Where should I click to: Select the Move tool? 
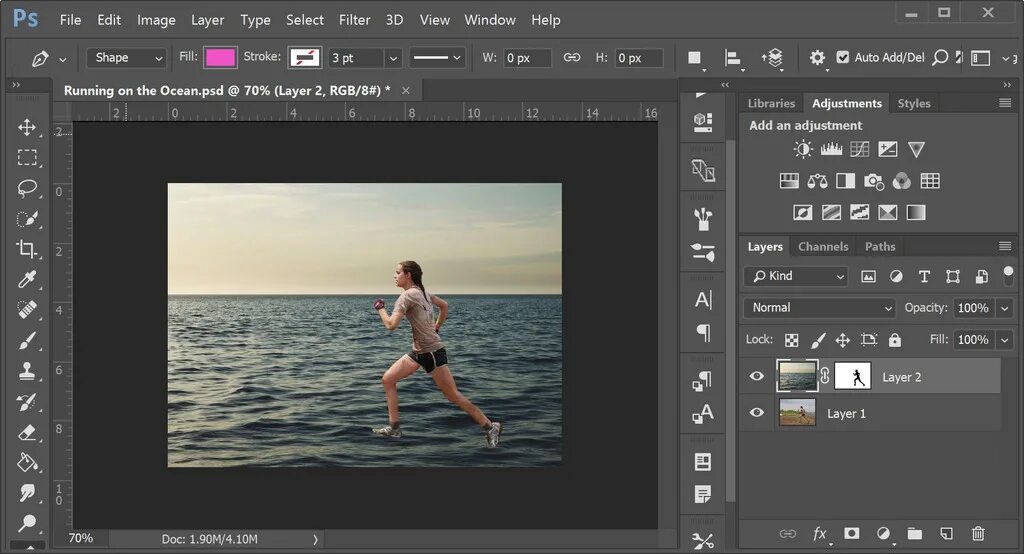pyautogui.click(x=27, y=127)
